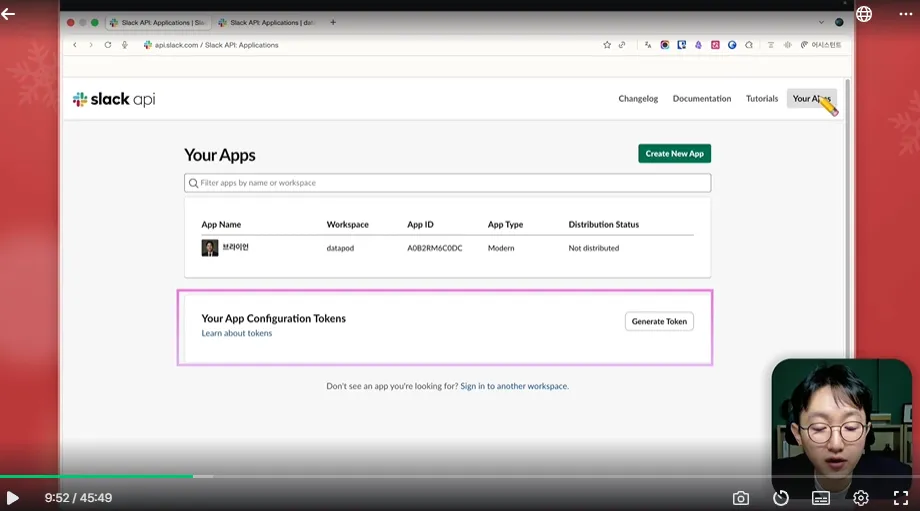Switch to the second Slack API tab

click(267, 22)
